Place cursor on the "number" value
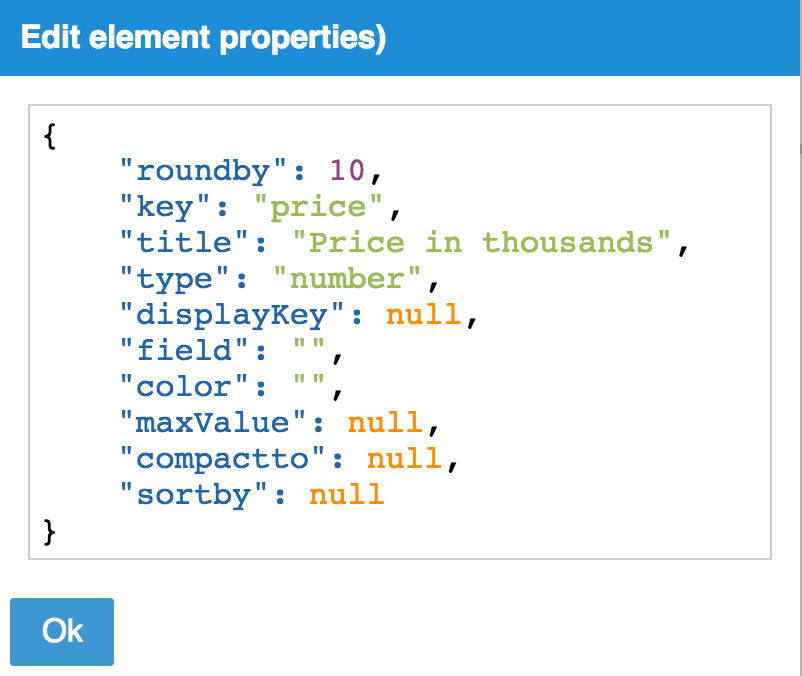 pyautogui.click(x=348, y=279)
